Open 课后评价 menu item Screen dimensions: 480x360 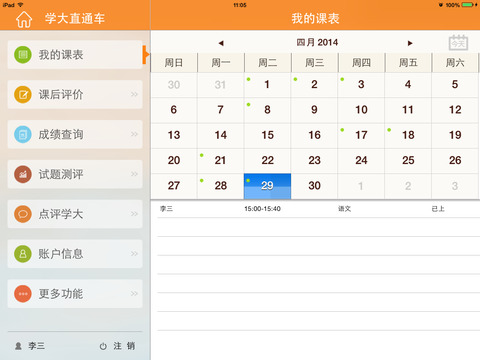click(x=75, y=94)
